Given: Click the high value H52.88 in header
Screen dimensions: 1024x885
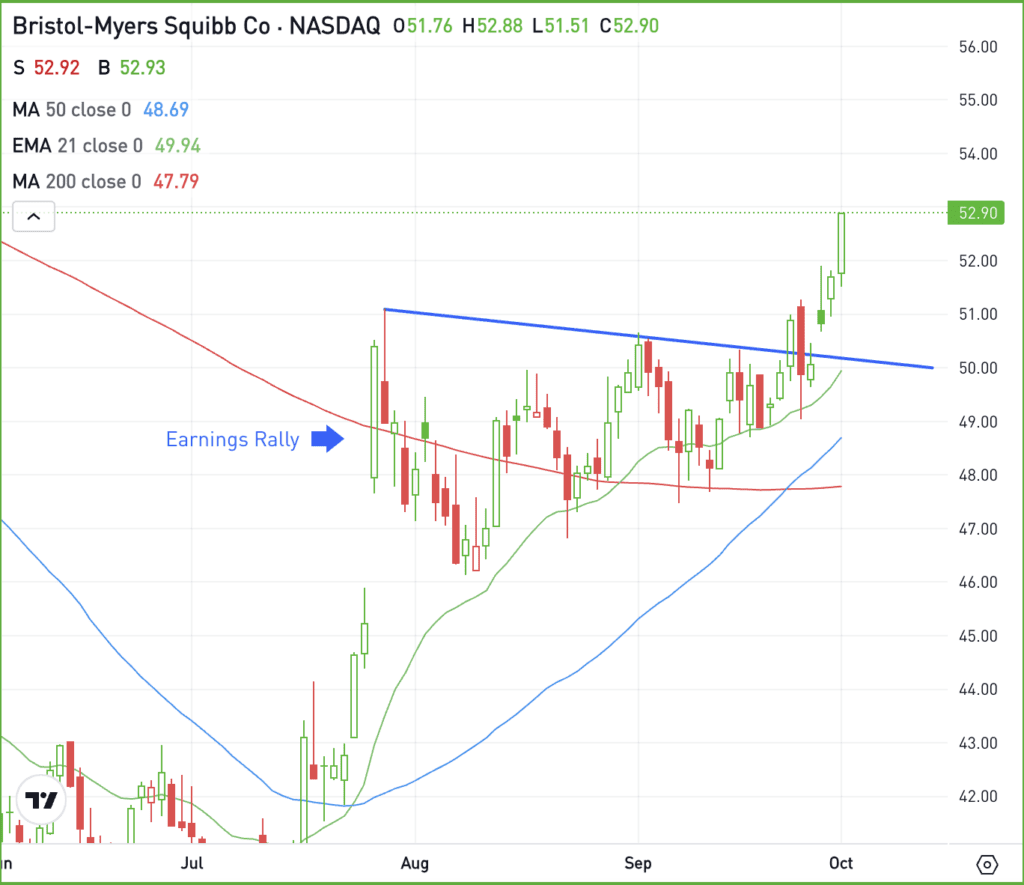Looking at the screenshot, I should tap(492, 26).
